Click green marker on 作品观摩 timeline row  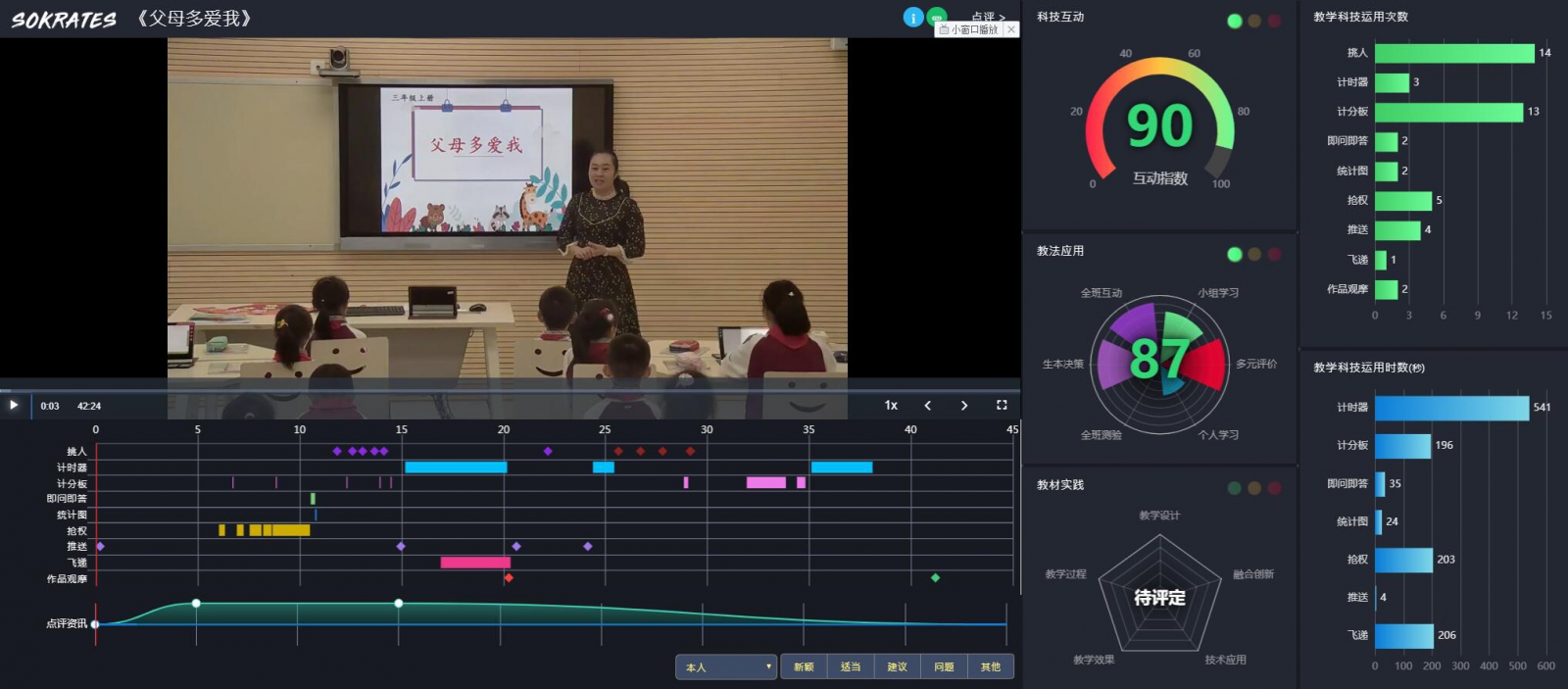935,578
